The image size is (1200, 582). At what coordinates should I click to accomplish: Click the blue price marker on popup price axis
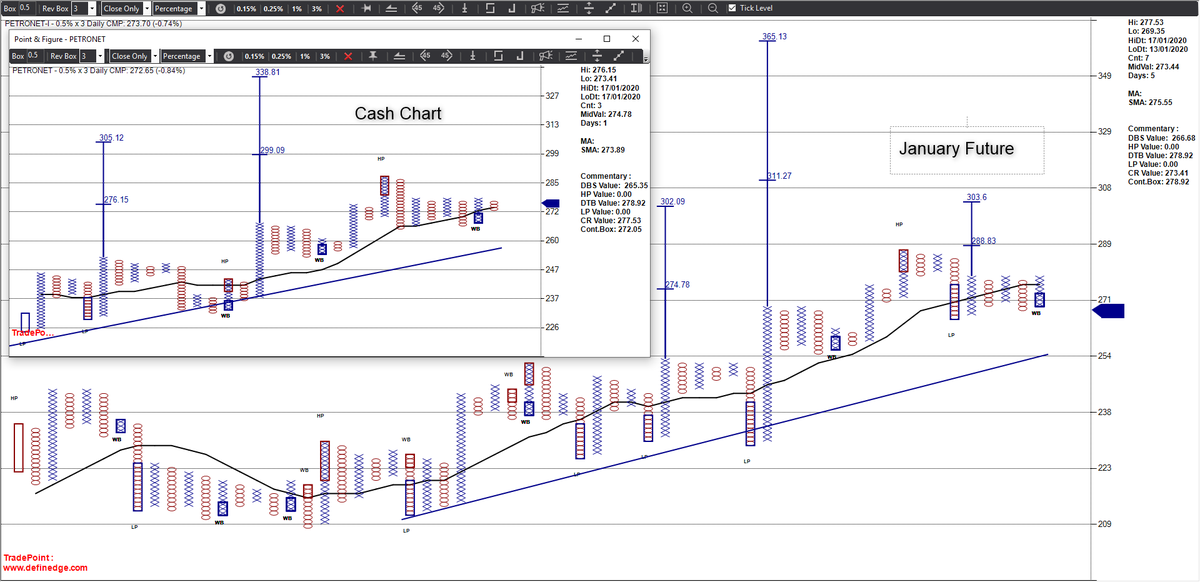point(549,203)
